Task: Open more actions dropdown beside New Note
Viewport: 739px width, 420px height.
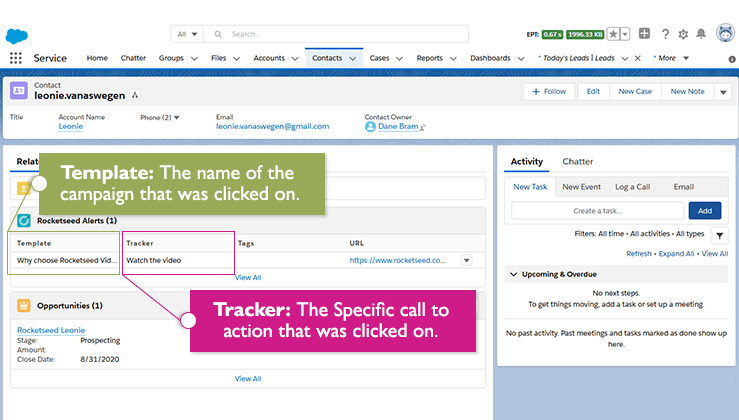Action: (723, 91)
